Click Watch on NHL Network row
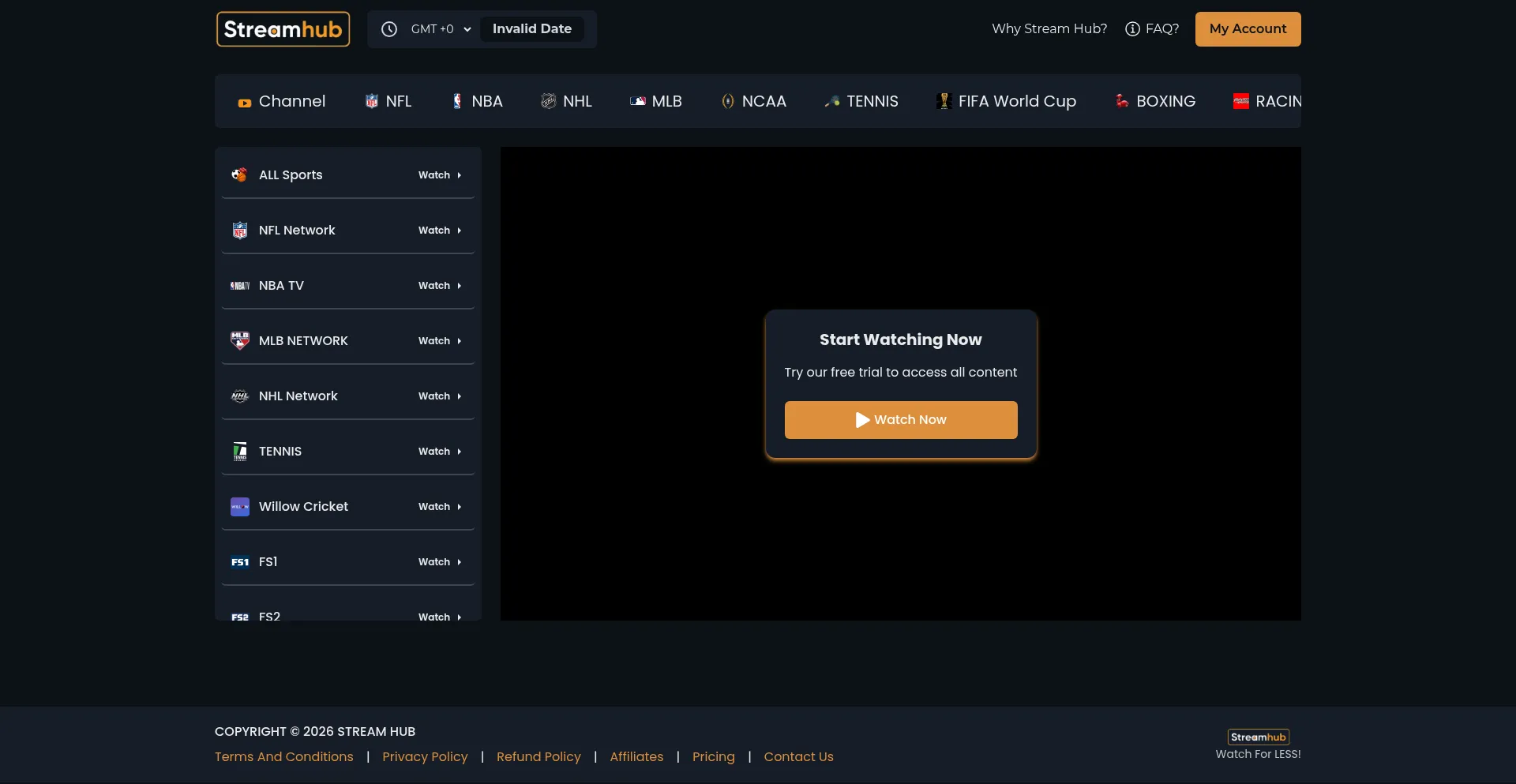The height and width of the screenshot is (784, 1516). pyautogui.click(x=440, y=396)
